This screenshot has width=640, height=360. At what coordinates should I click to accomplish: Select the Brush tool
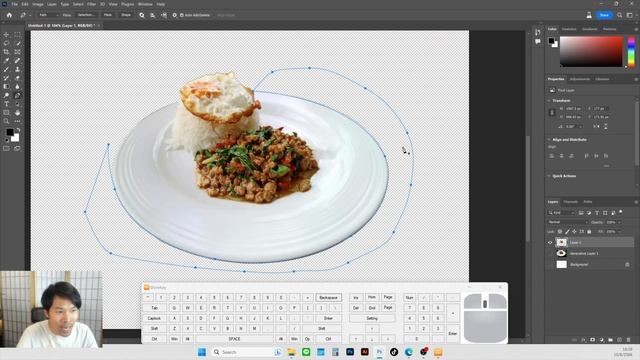(x=6, y=69)
